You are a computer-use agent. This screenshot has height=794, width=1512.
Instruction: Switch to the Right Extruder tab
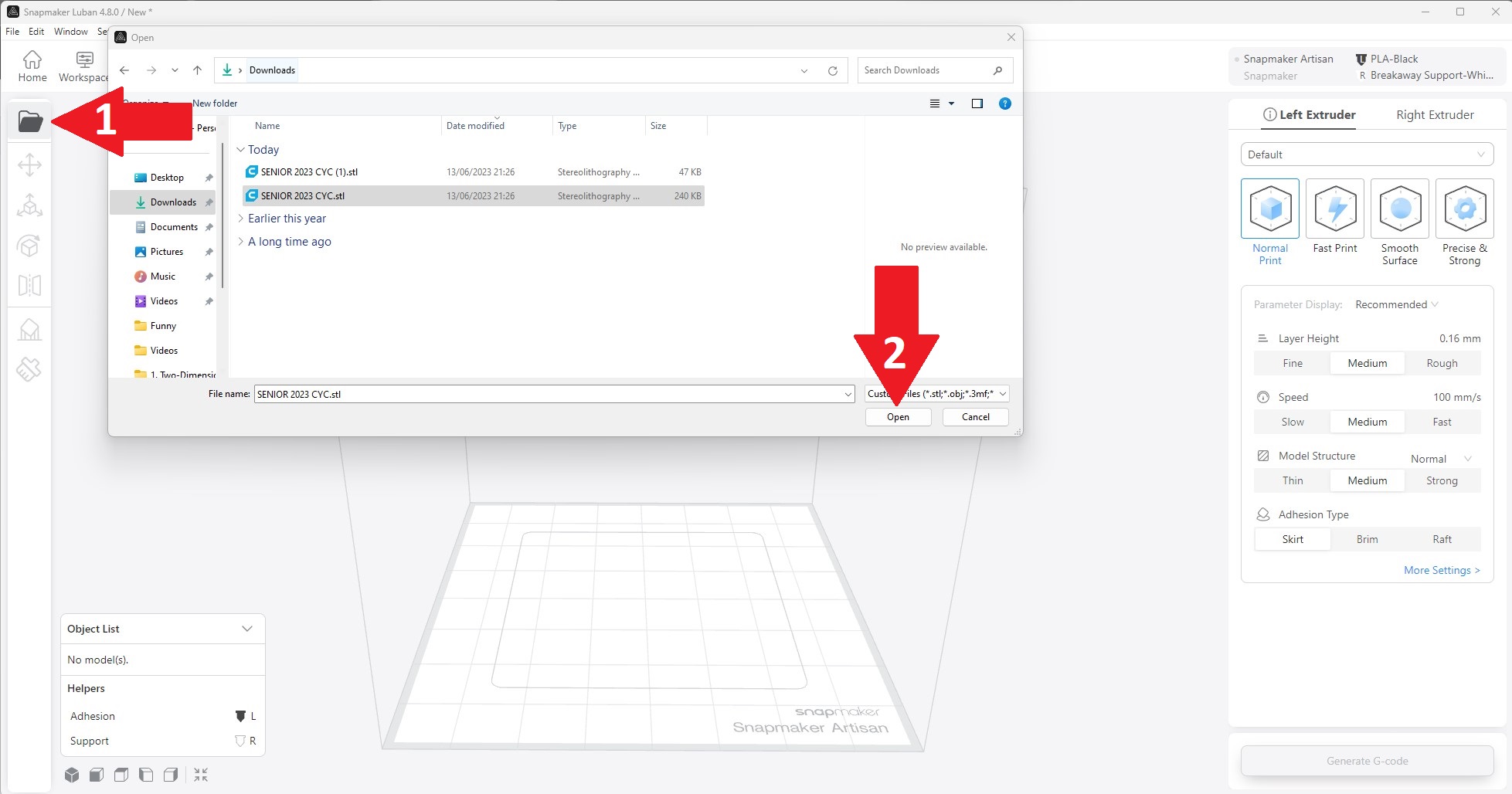point(1434,114)
